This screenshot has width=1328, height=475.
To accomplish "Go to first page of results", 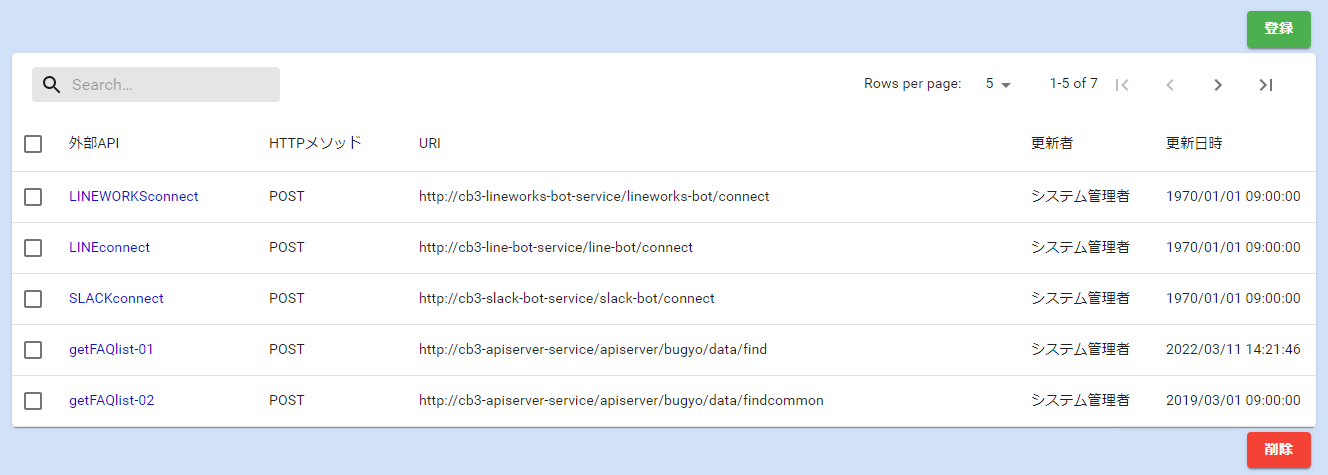I will [1122, 85].
